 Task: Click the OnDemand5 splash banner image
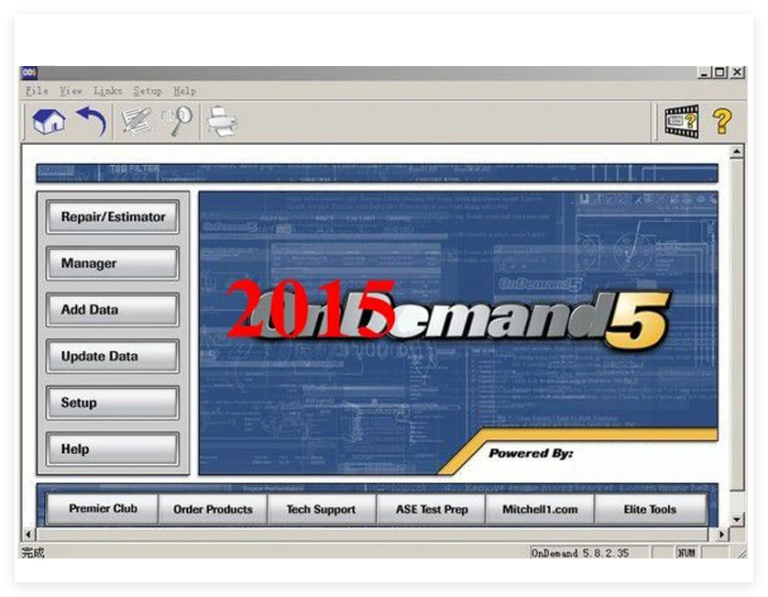pos(458,333)
